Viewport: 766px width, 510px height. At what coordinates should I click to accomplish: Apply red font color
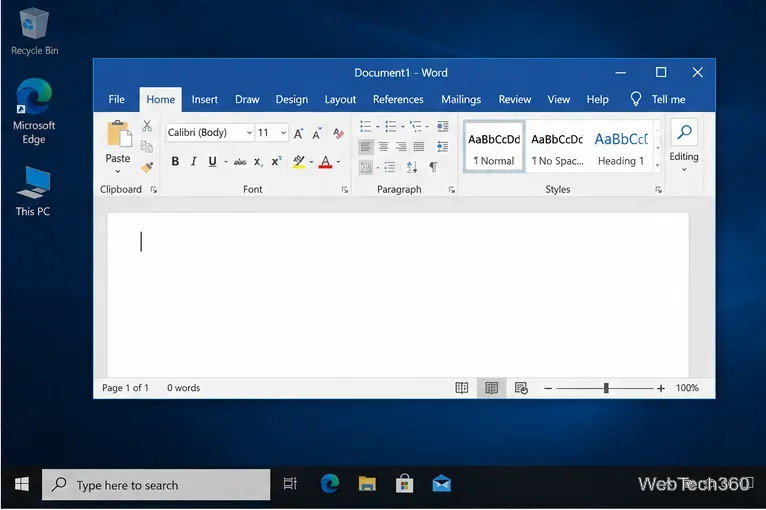pyautogui.click(x=325, y=162)
